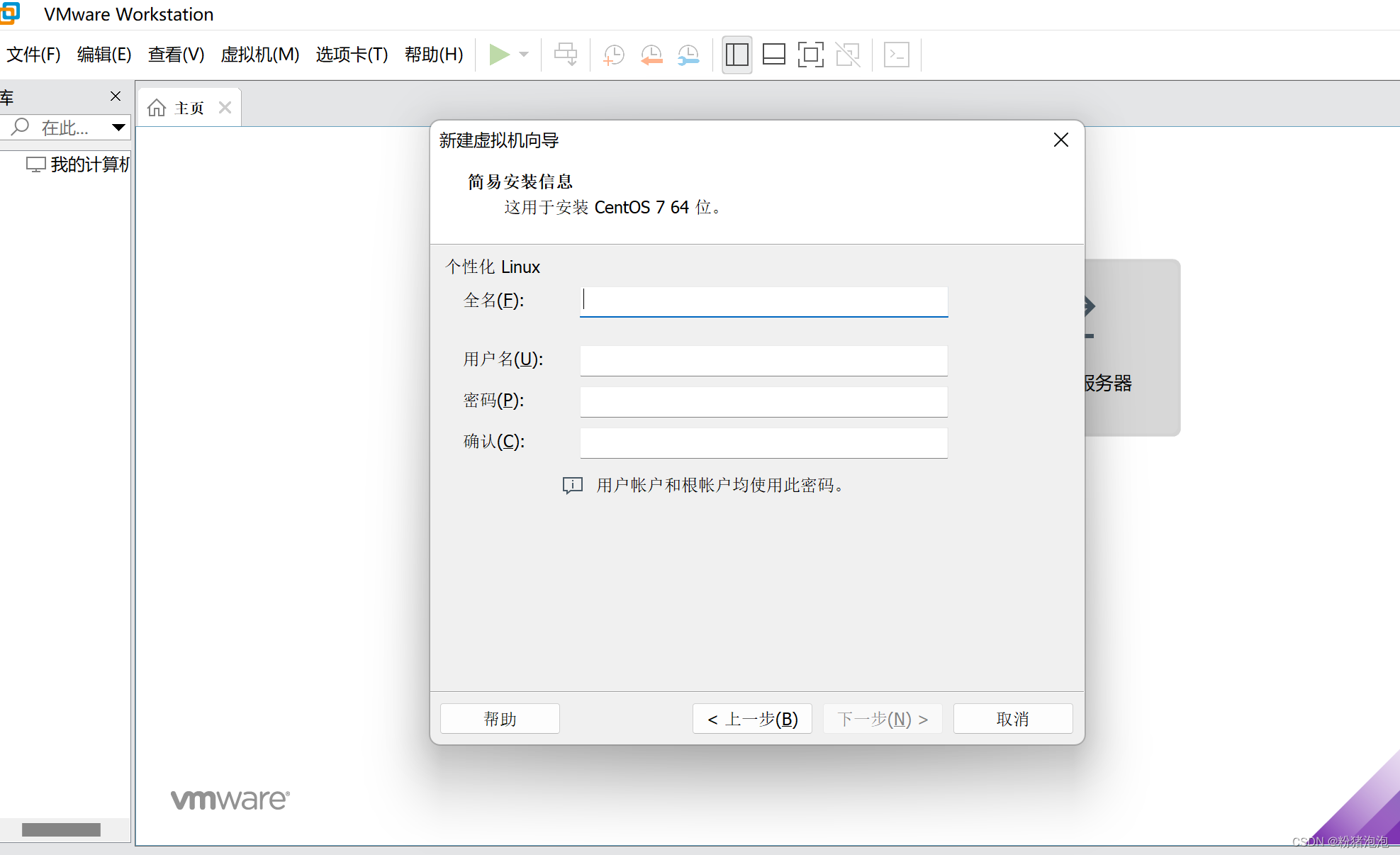Click the info icon beside password note
Screen dimensions: 1400x855
coord(573,486)
